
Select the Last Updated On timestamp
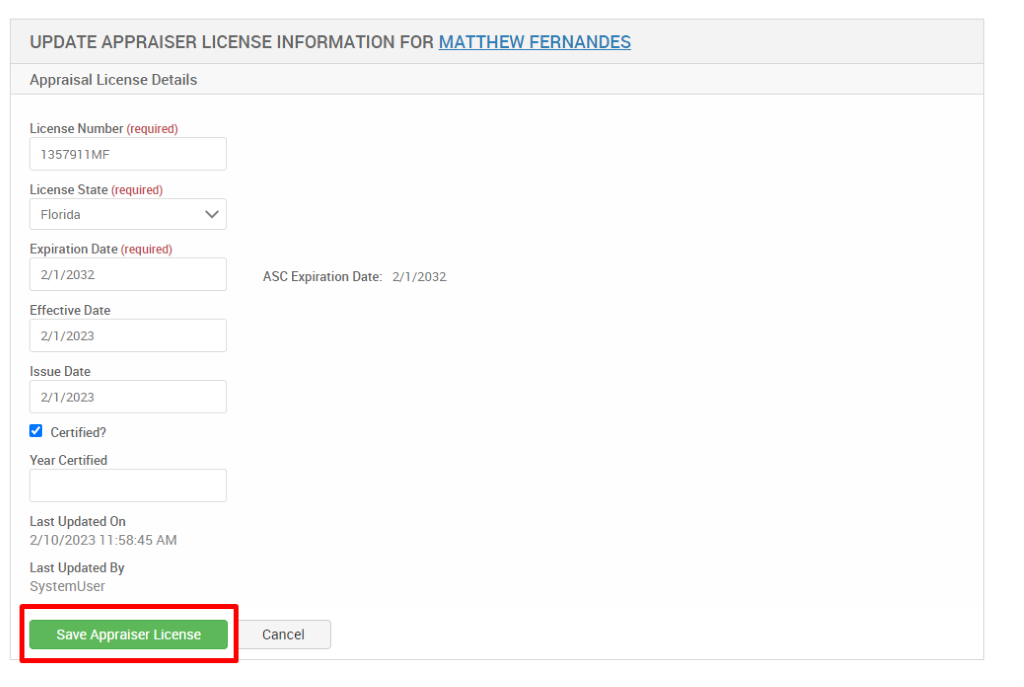(x=105, y=540)
